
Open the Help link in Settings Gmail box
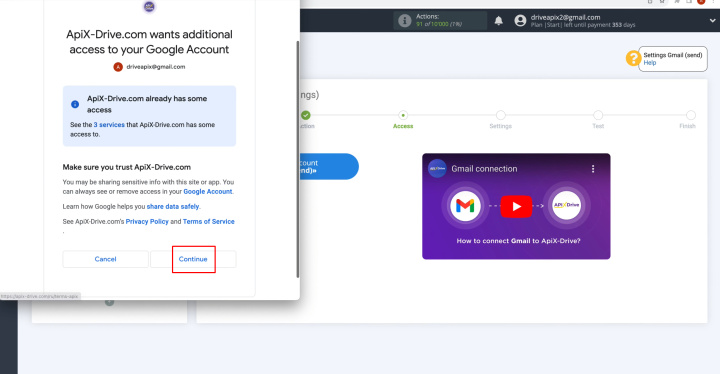pos(650,63)
